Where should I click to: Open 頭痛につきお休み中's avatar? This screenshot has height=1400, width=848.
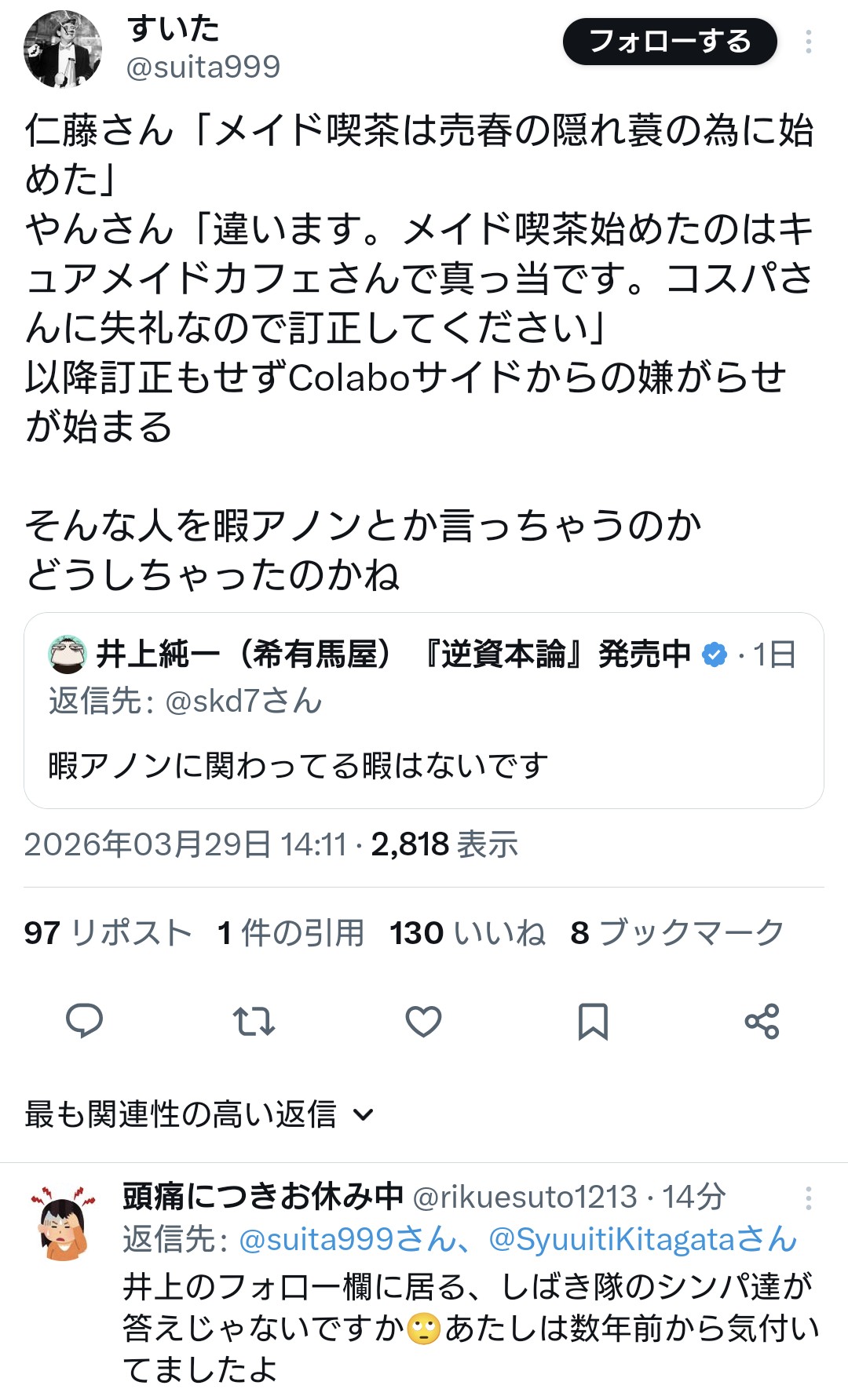coord(64,1223)
